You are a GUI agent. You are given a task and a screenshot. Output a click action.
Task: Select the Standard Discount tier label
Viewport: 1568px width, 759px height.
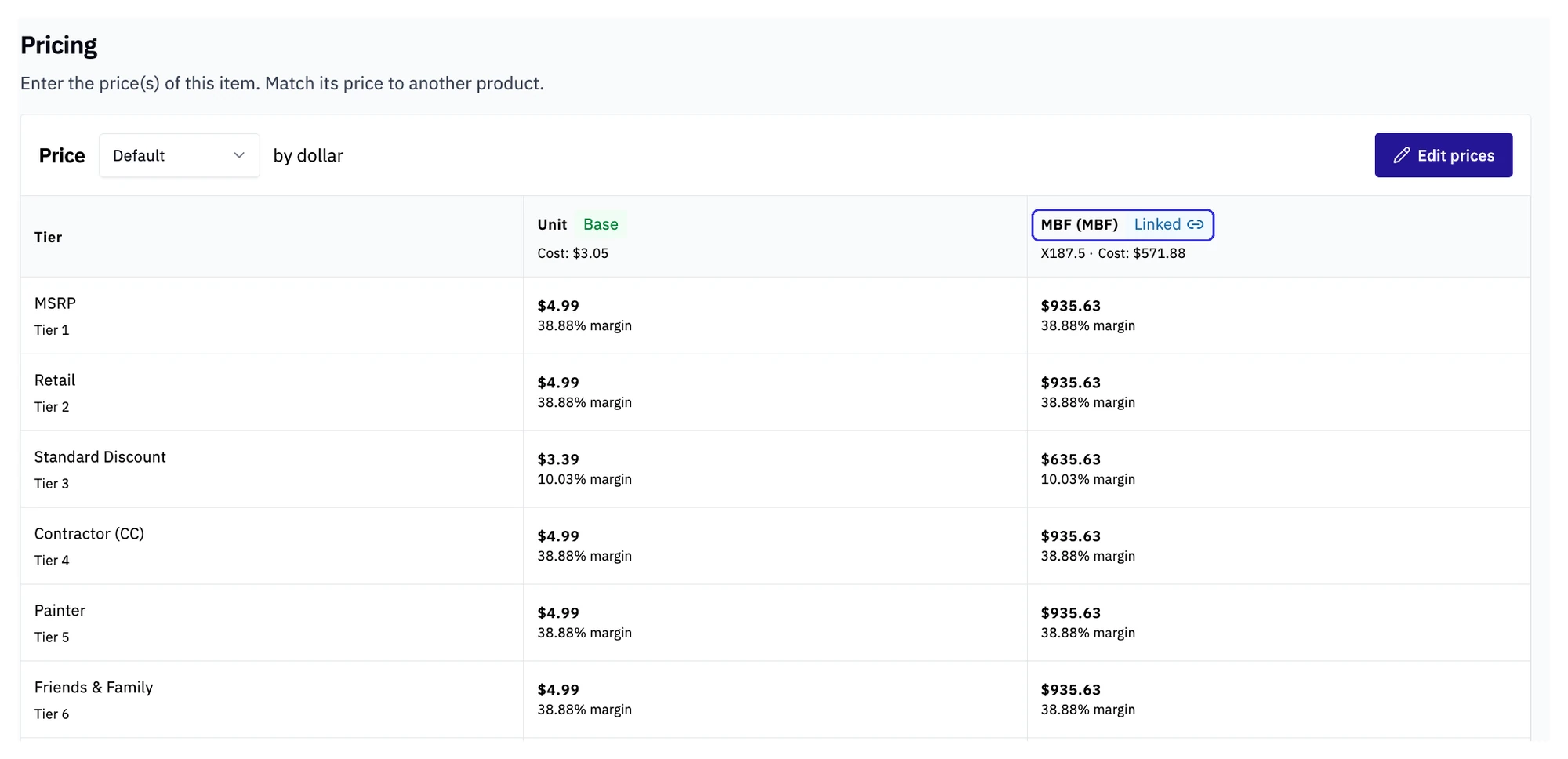pos(100,457)
